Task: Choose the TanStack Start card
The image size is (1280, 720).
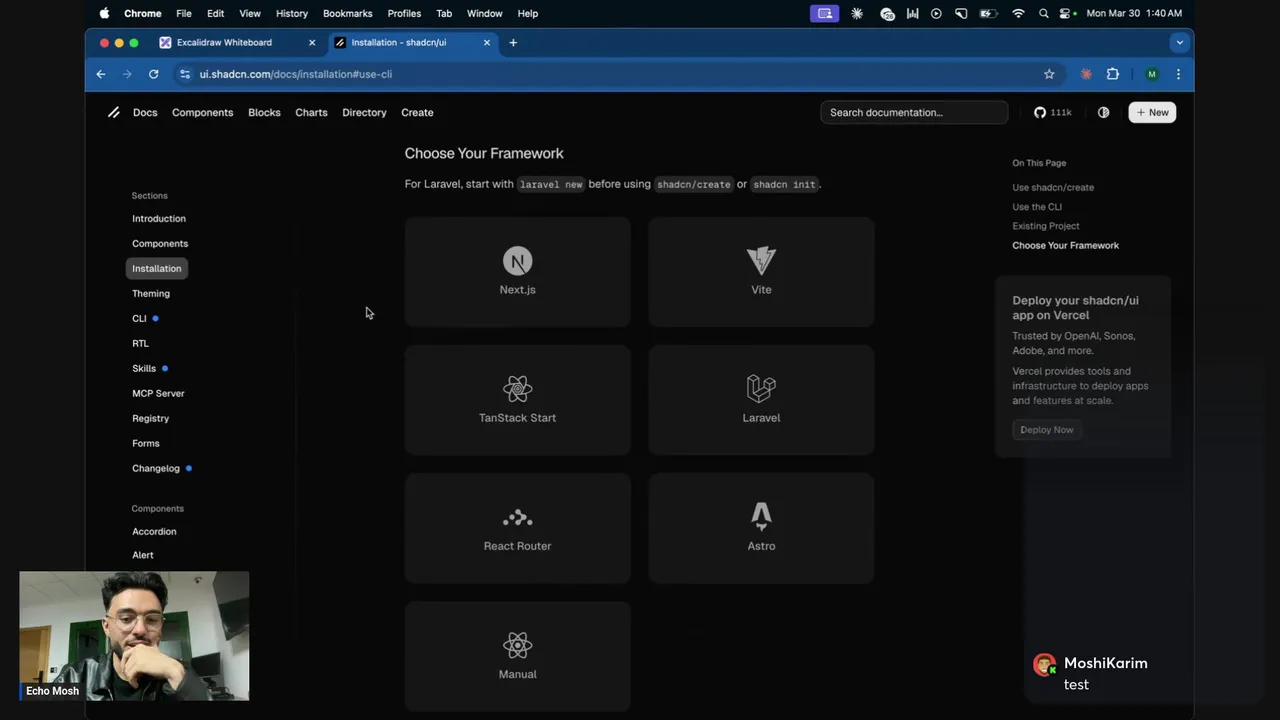Action: click(517, 399)
